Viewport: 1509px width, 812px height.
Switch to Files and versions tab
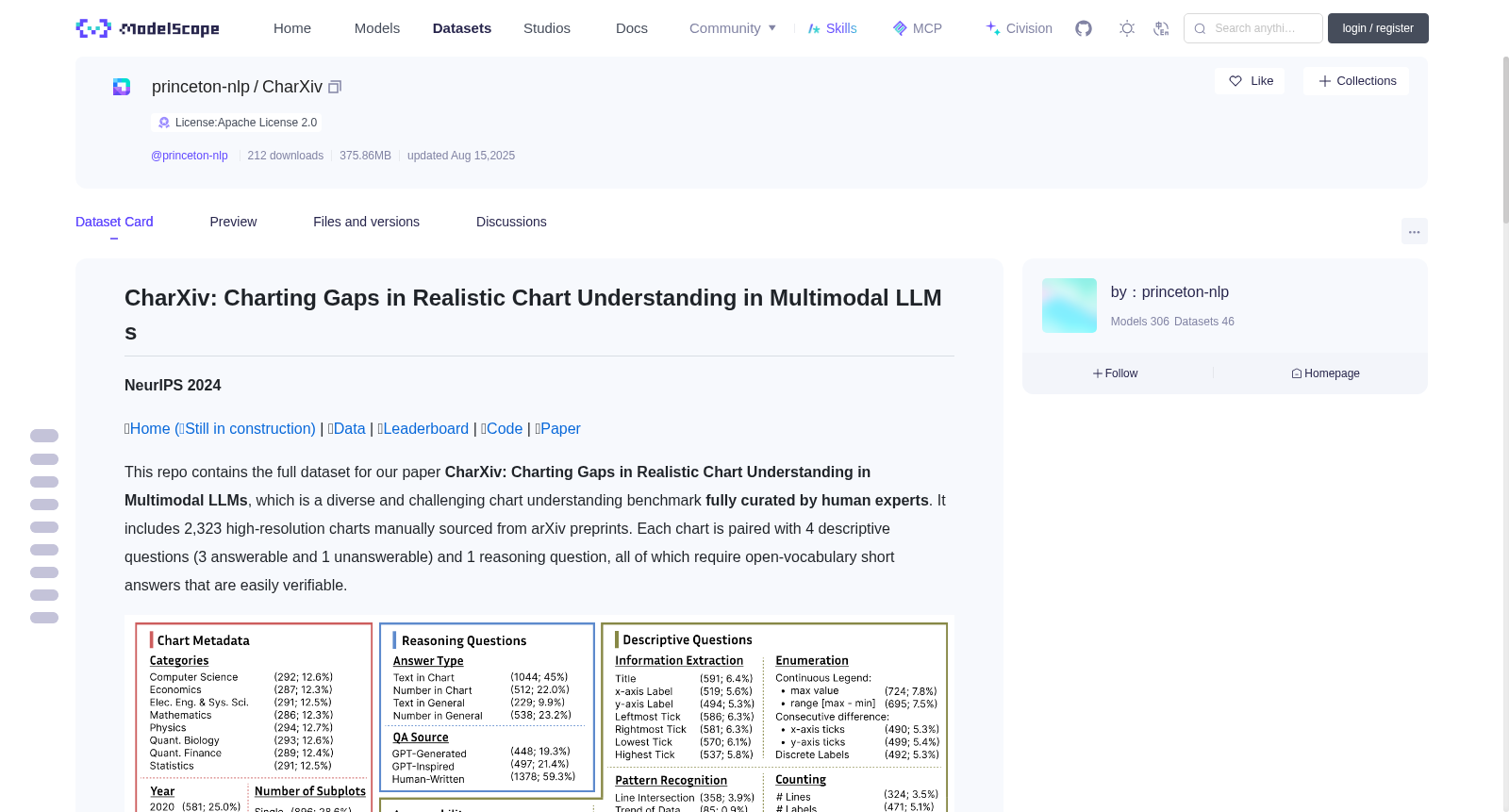pos(366,222)
